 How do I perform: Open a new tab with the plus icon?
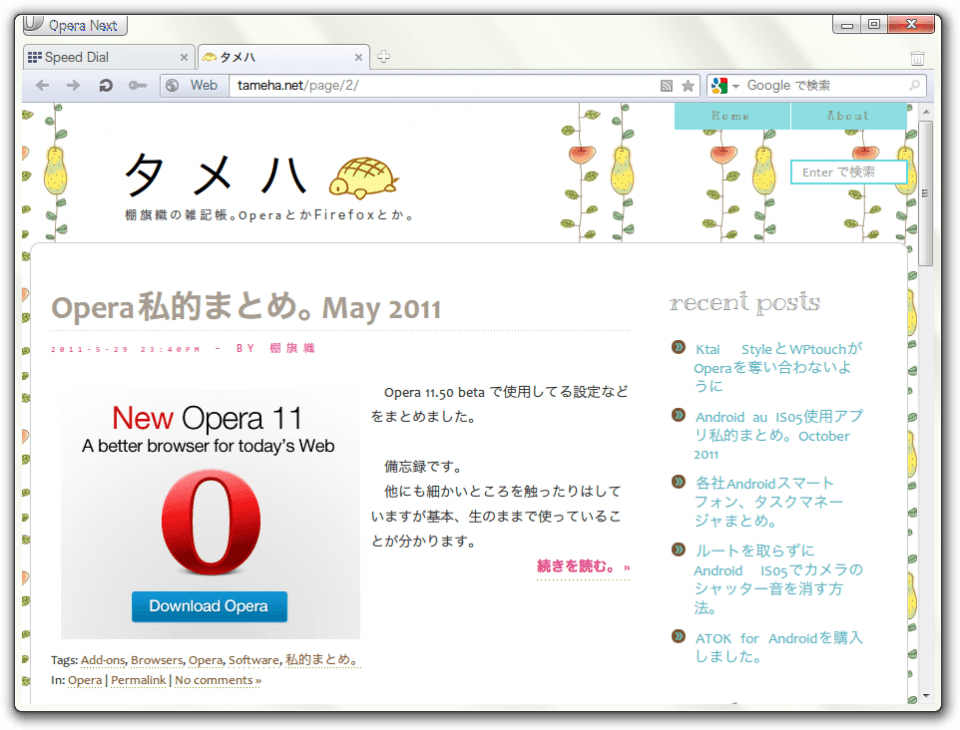(383, 57)
